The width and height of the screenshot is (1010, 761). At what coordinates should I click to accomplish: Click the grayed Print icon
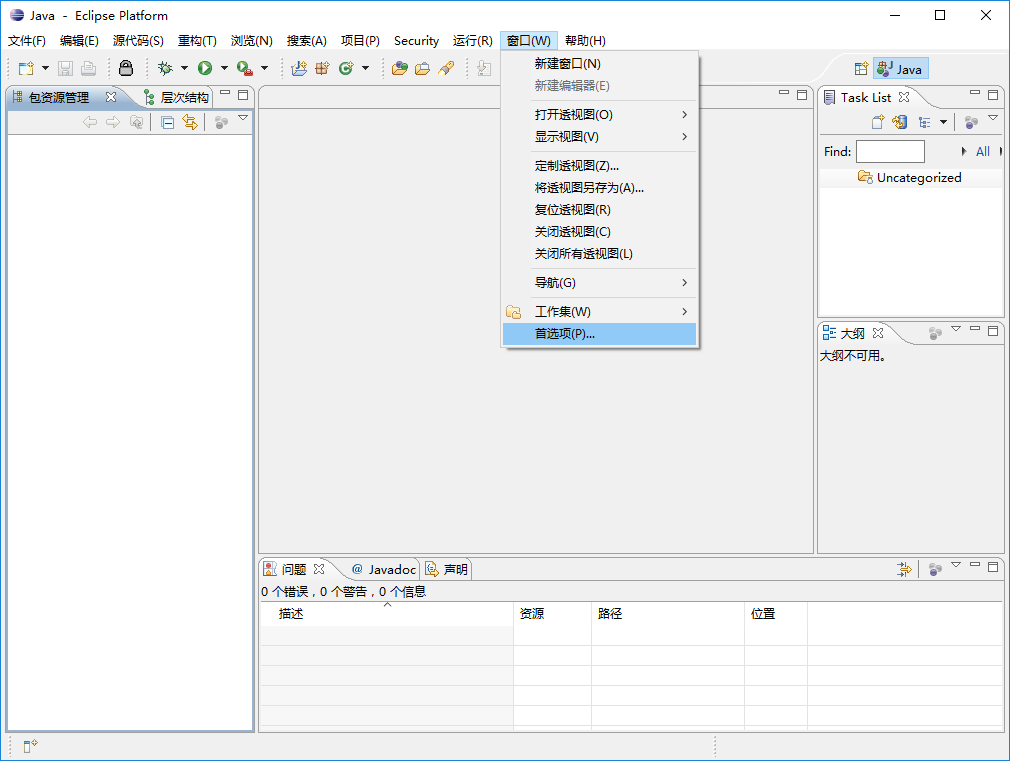pyautogui.click(x=89, y=68)
